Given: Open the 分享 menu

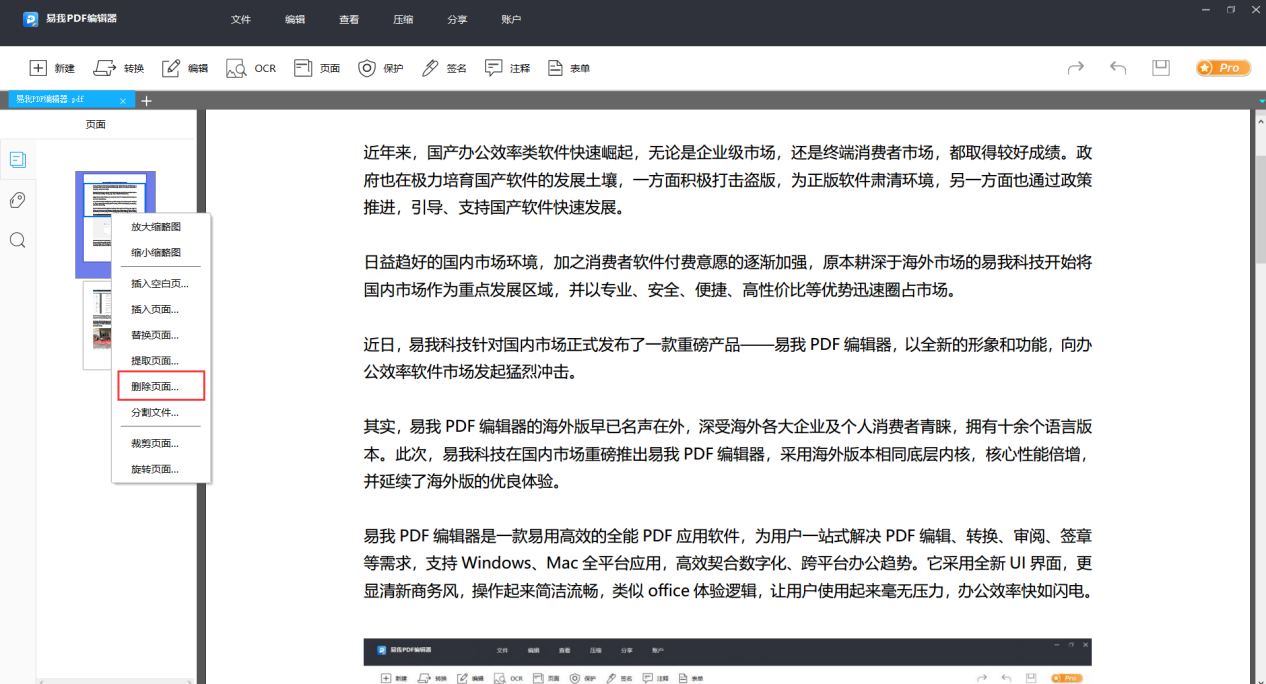Looking at the screenshot, I should point(457,19).
